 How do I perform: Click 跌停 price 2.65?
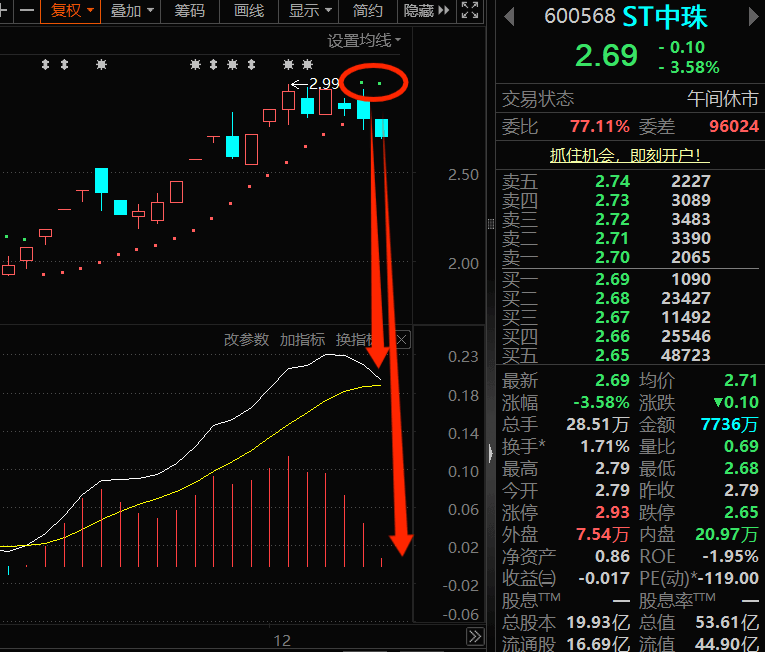pos(741,512)
